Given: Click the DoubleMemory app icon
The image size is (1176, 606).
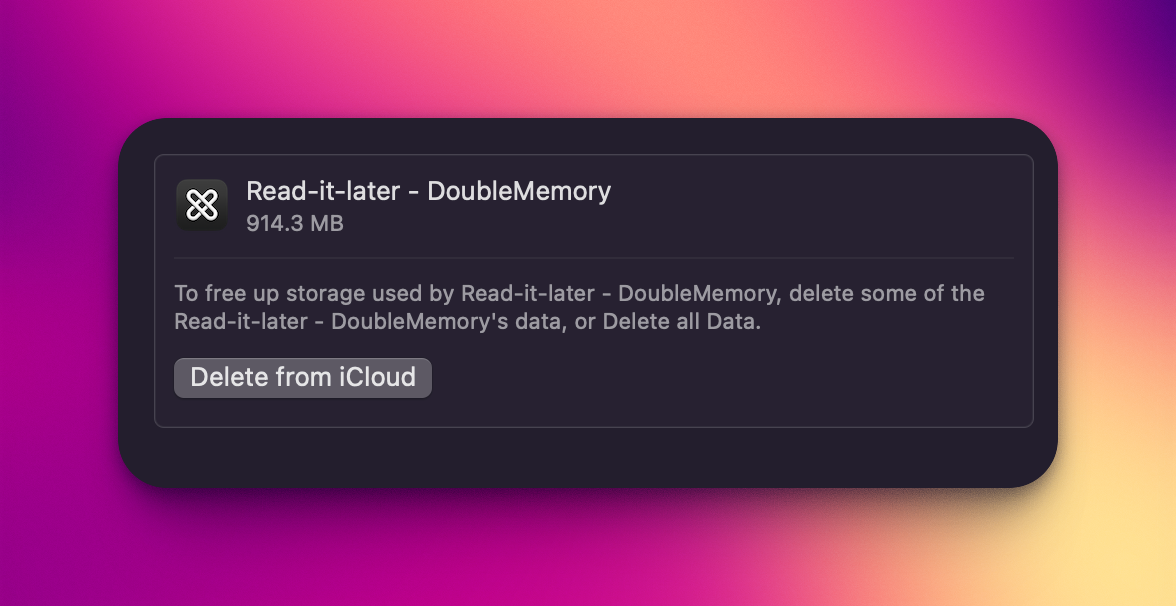Looking at the screenshot, I should [x=202, y=205].
